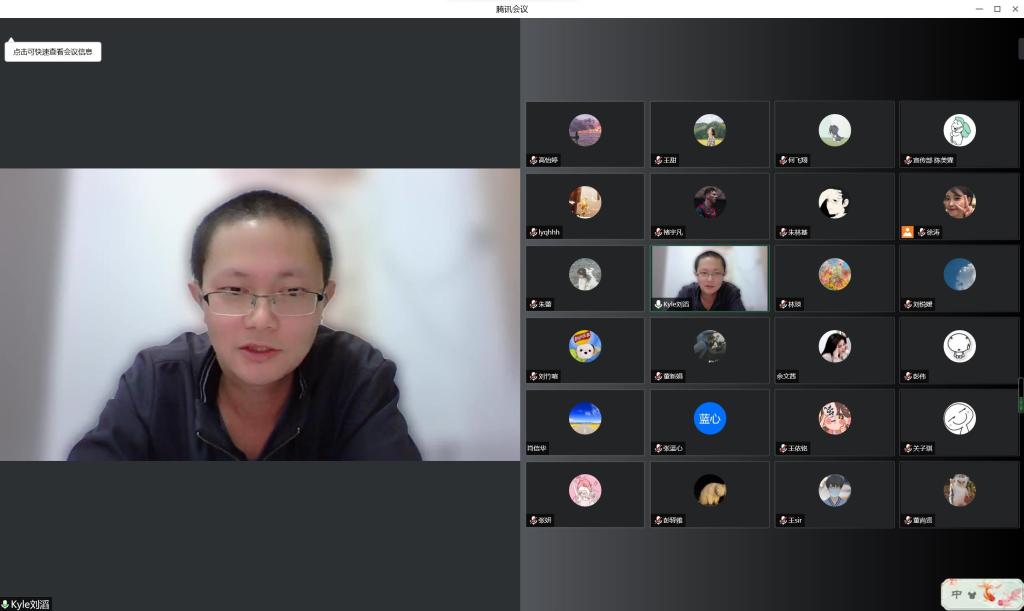
Task: Click the main speaker video of Kyle刘滔
Action: tap(260, 314)
